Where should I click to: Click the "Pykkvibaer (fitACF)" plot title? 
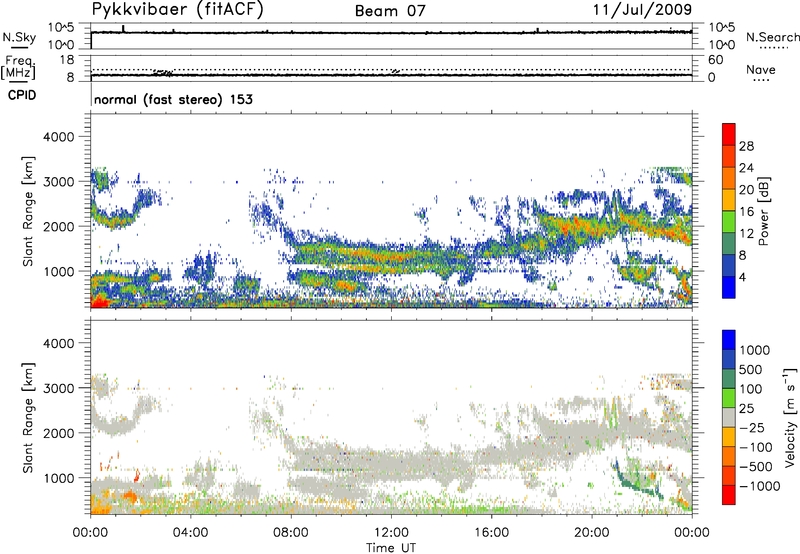tap(178, 10)
